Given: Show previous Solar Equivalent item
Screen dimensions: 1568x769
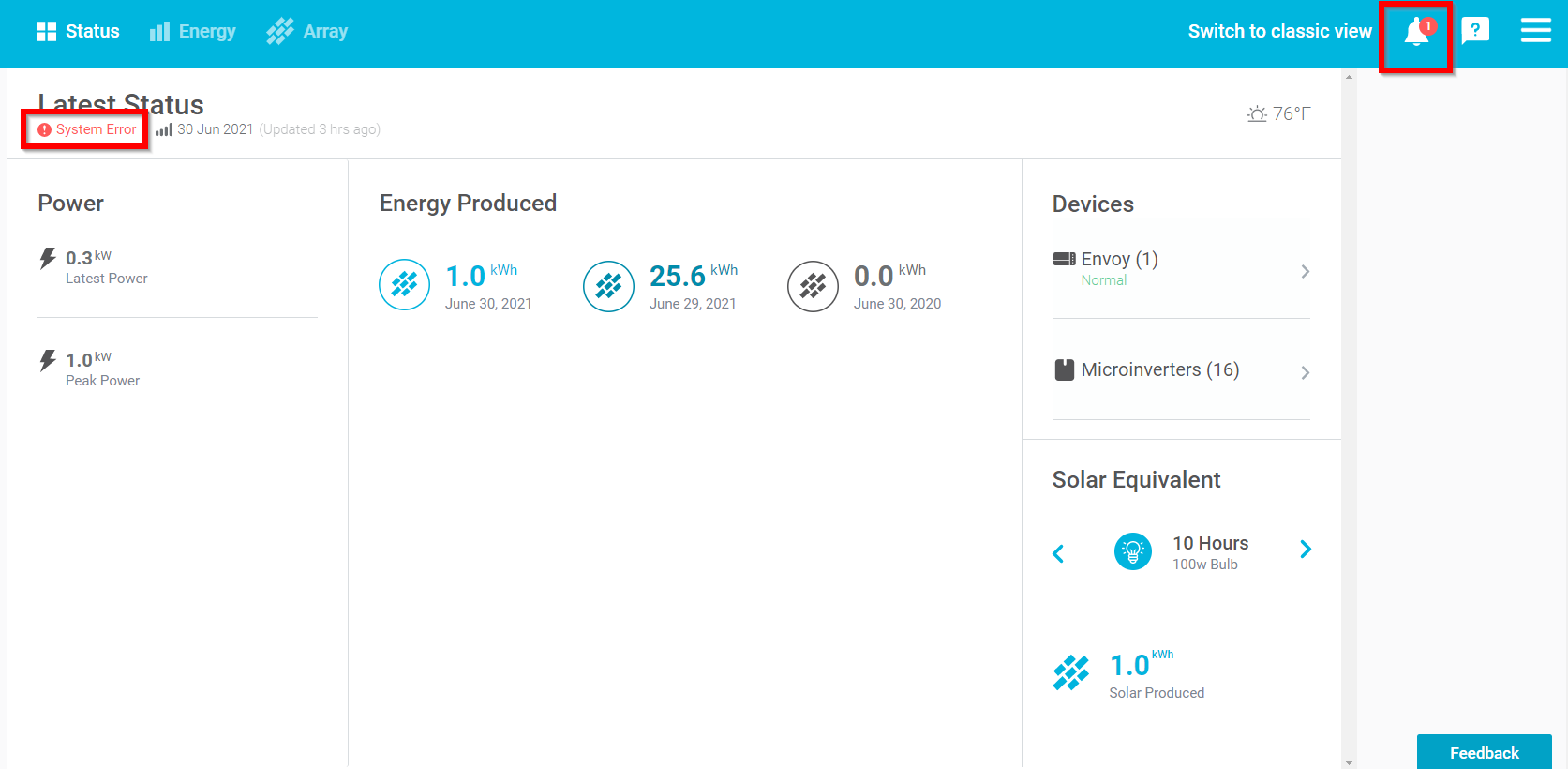Looking at the screenshot, I should [1058, 553].
